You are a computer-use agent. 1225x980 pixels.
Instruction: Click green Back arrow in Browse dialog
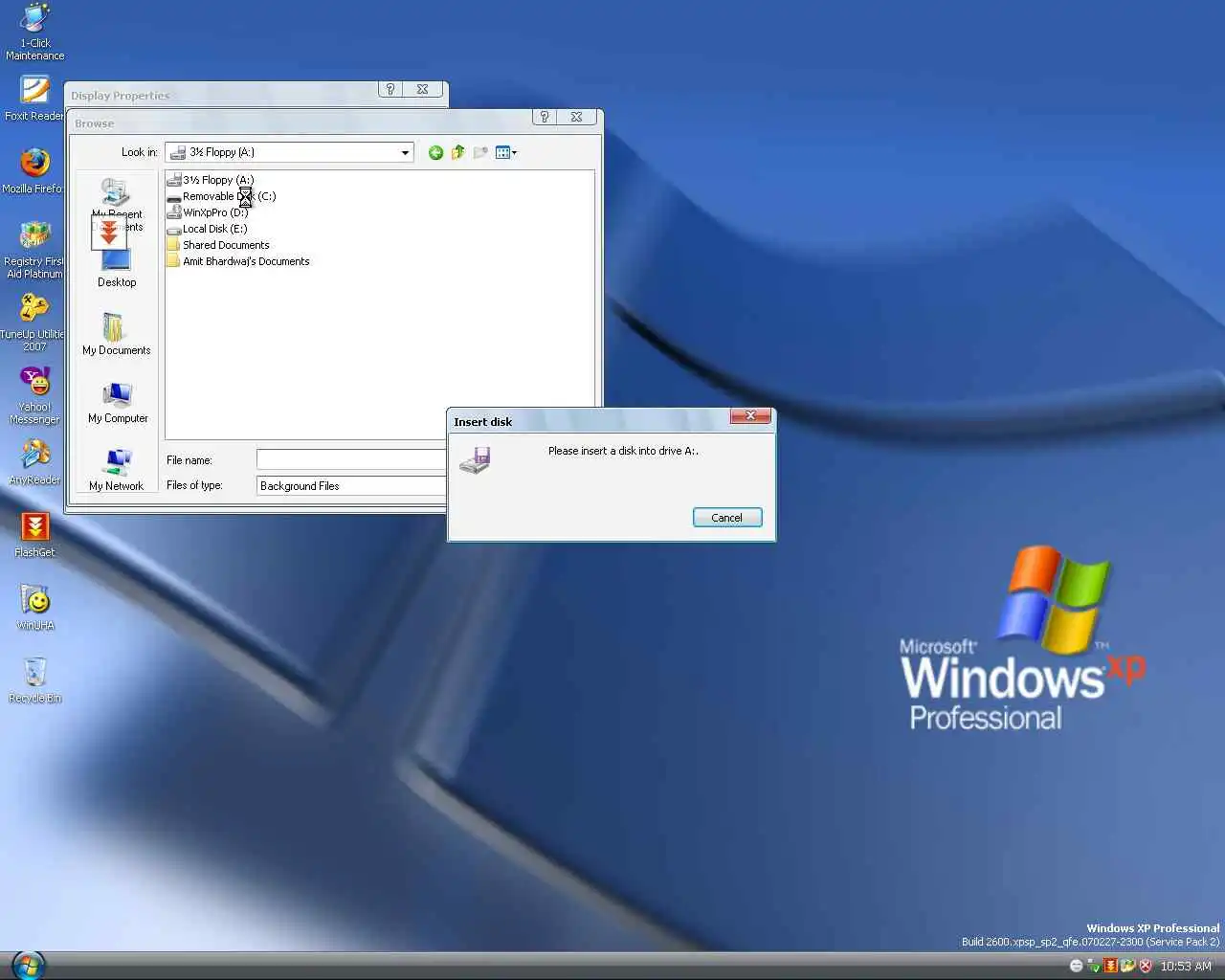tap(435, 152)
